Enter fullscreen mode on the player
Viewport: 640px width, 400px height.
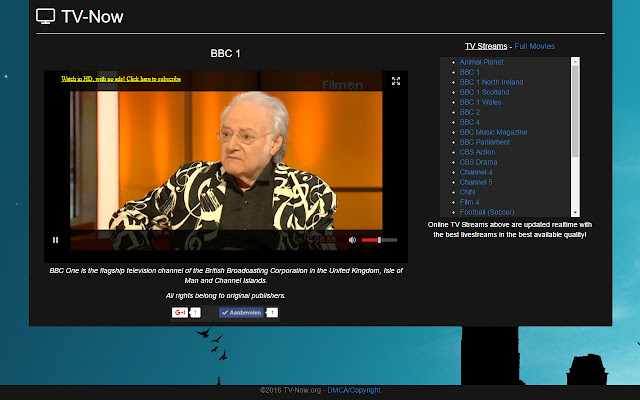tap(396, 81)
